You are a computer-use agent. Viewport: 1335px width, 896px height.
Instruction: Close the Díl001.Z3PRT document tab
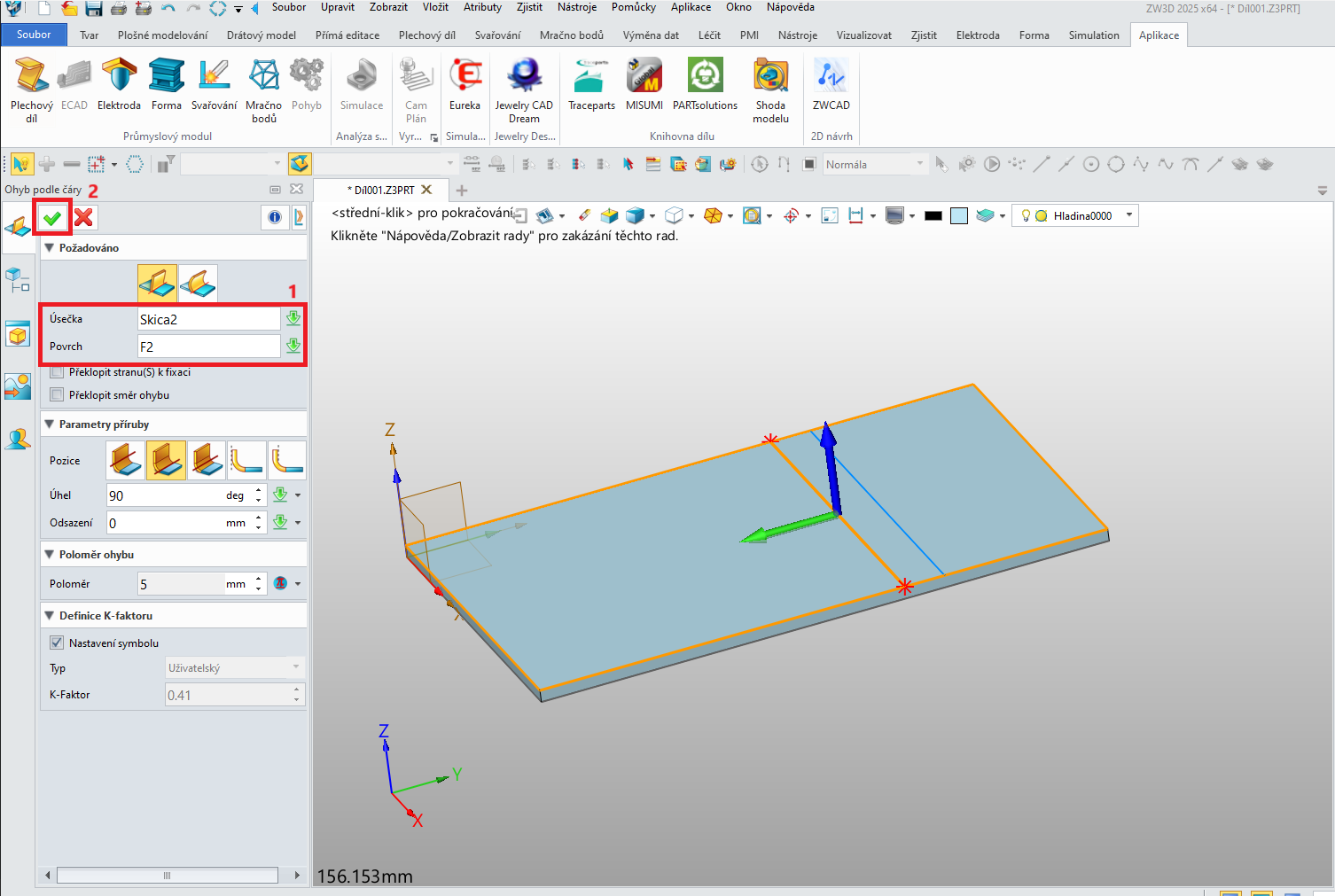pyautogui.click(x=426, y=190)
